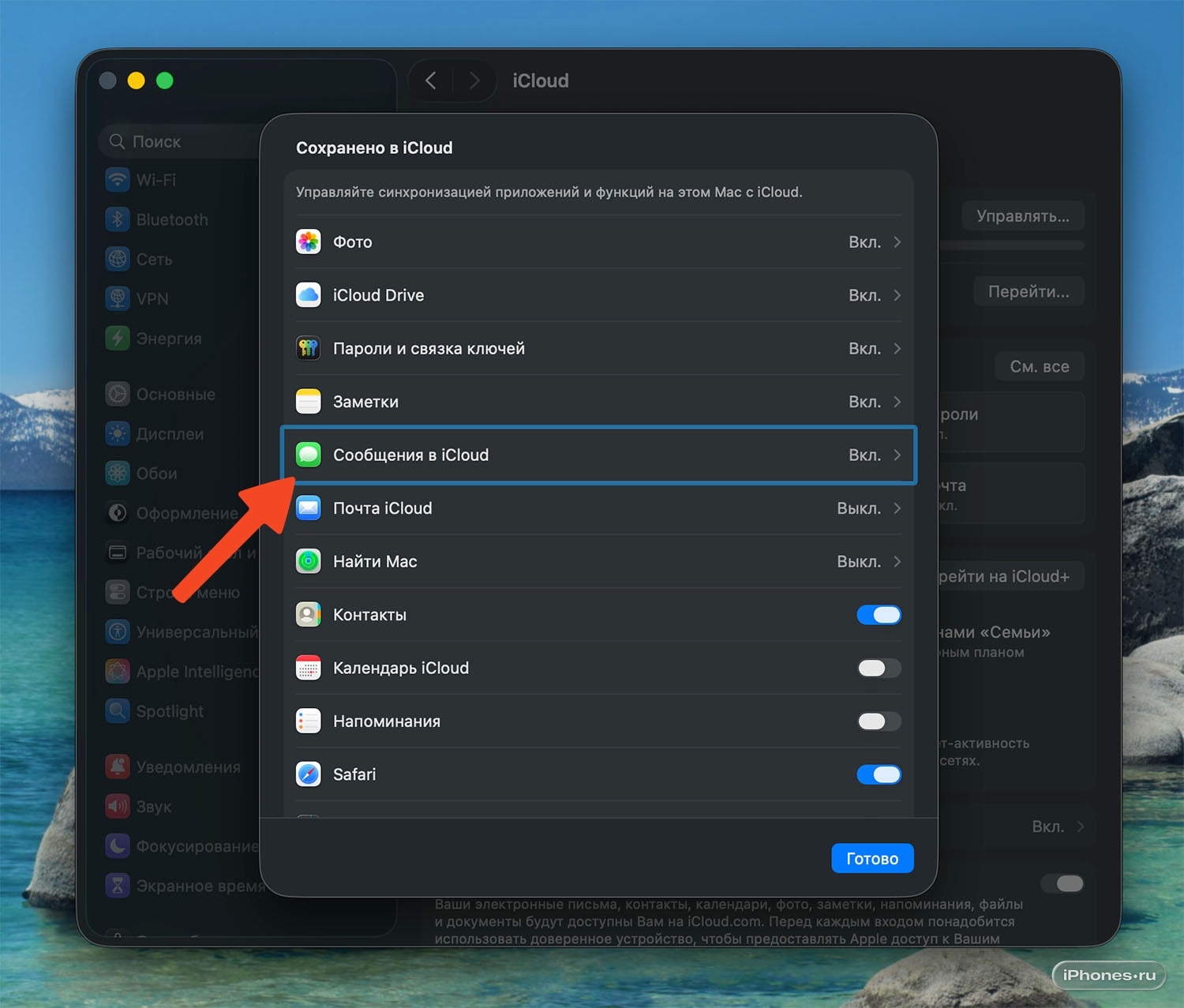The image size is (1184, 1008).
Task: Click the Пароли и связка ключей icon
Action: click(x=308, y=348)
